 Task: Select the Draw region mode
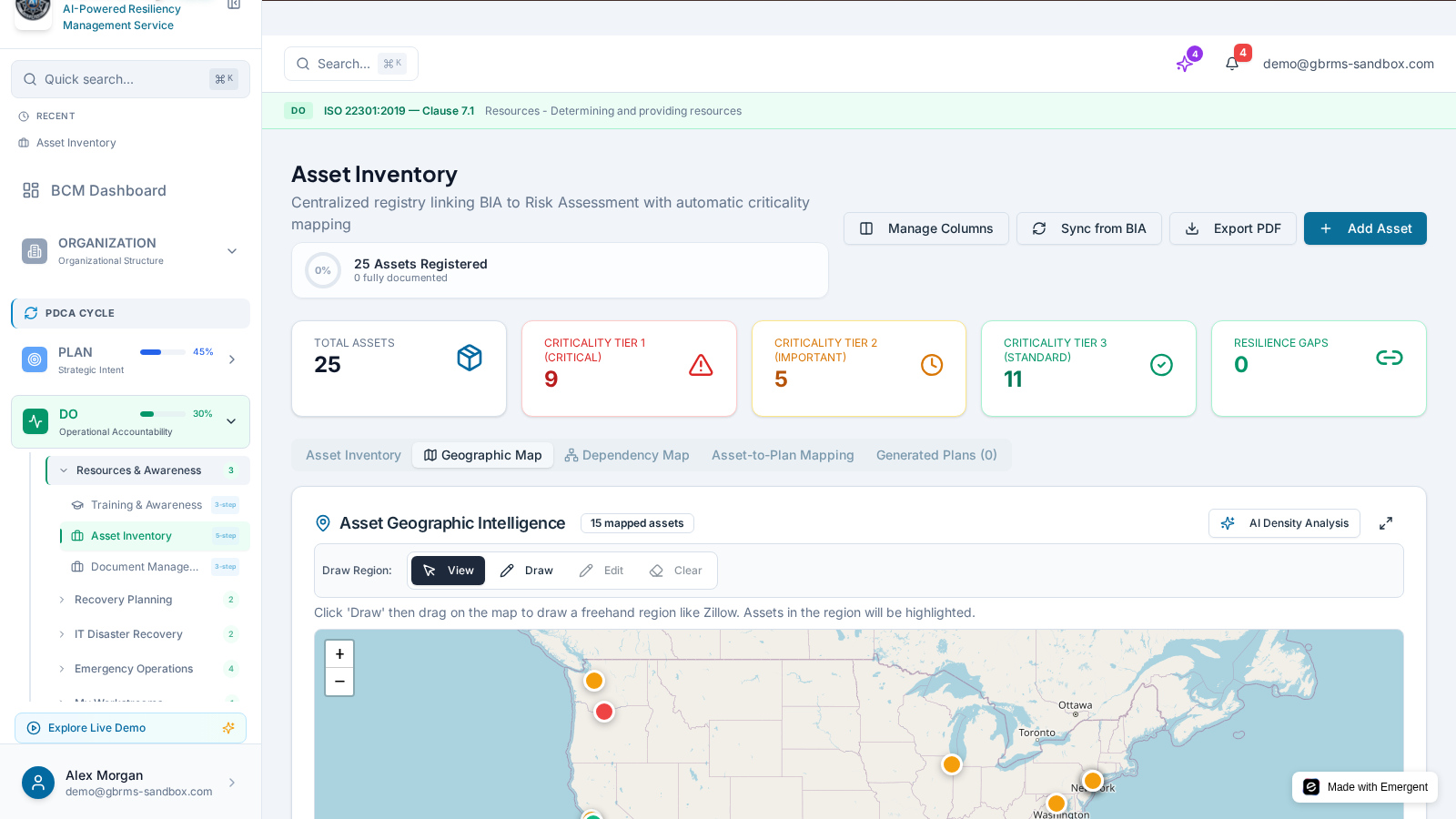526,571
